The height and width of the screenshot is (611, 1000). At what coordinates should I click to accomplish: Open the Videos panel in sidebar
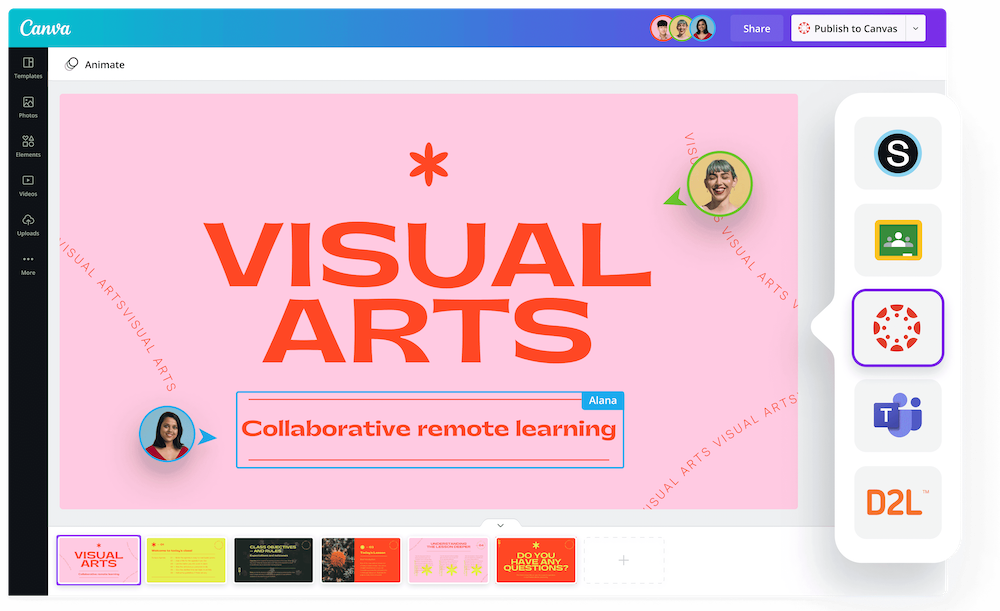[x=28, y=185]
